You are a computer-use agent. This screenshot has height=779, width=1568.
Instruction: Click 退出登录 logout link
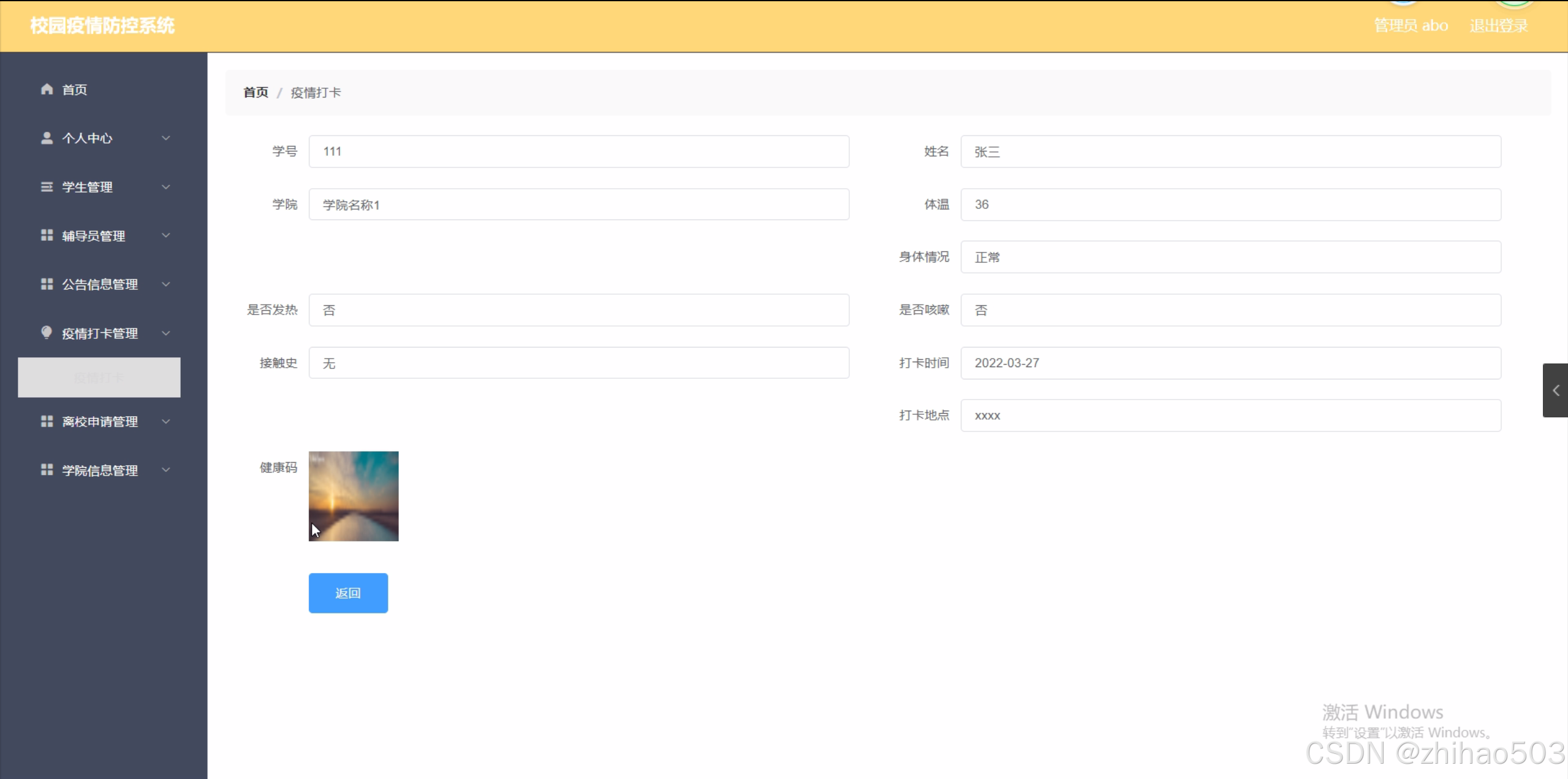tap(1498, 26)
